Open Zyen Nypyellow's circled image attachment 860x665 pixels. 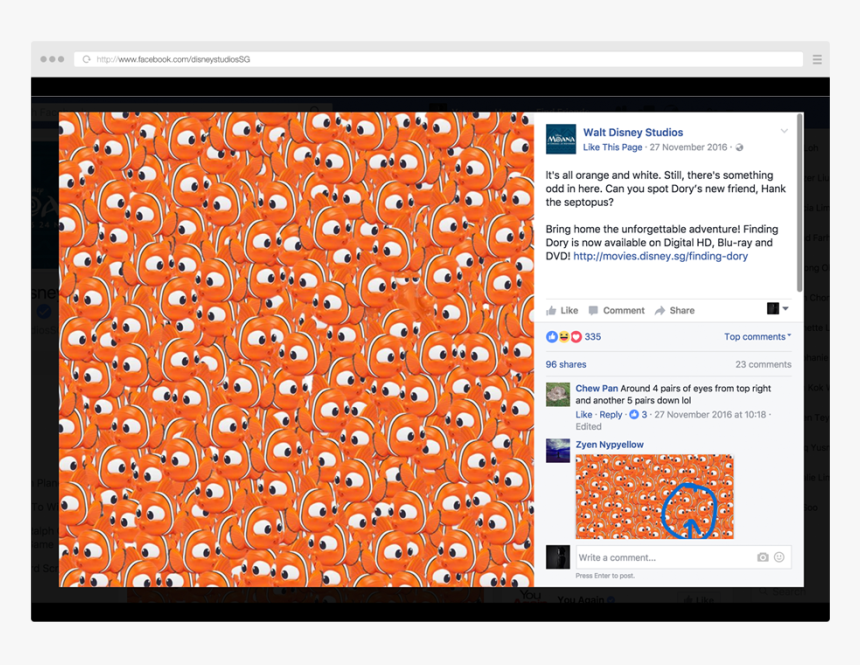click(654, 497)
